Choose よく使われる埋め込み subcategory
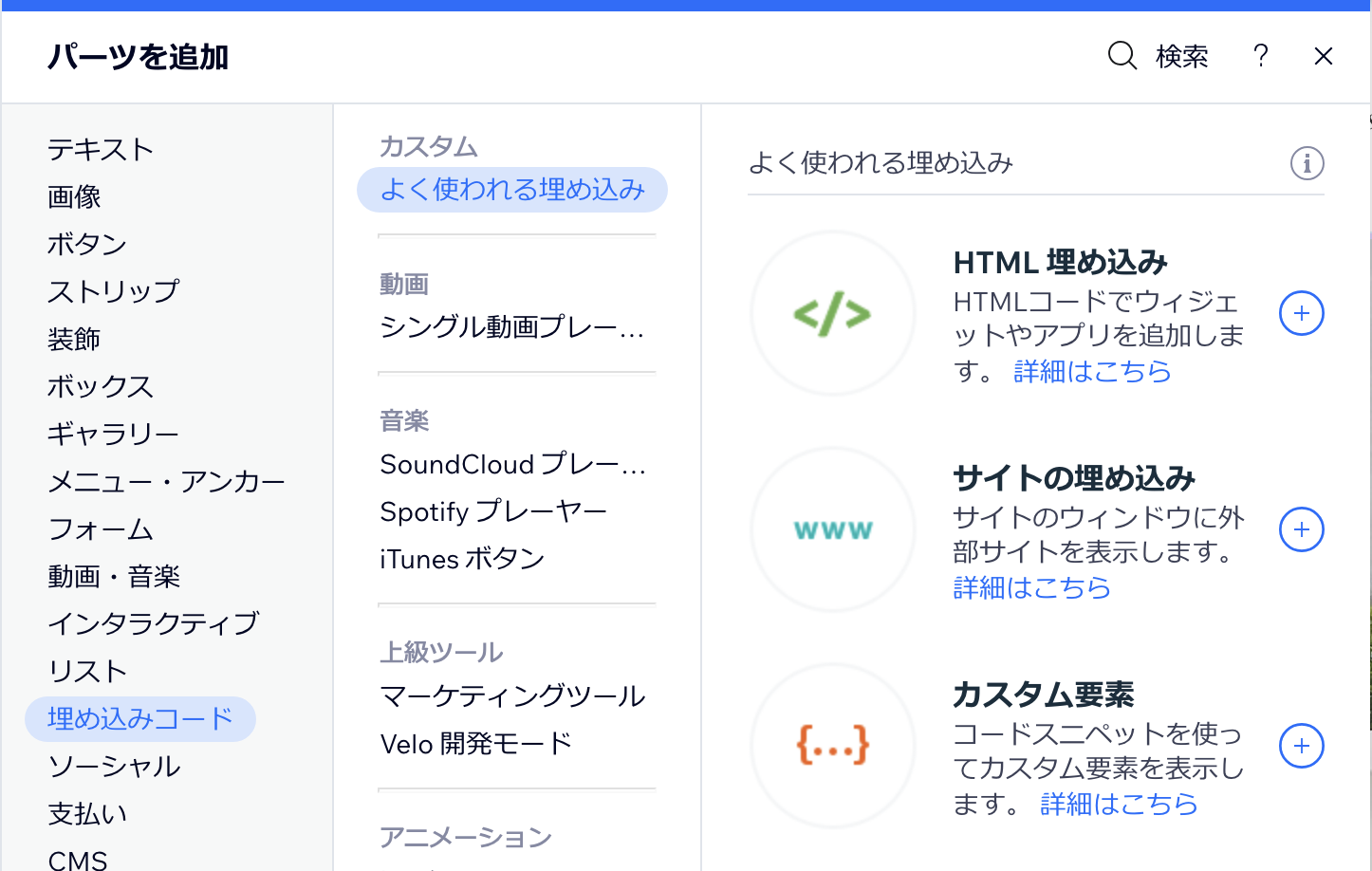The image size is (1372, 871). (x=512, y=190)
